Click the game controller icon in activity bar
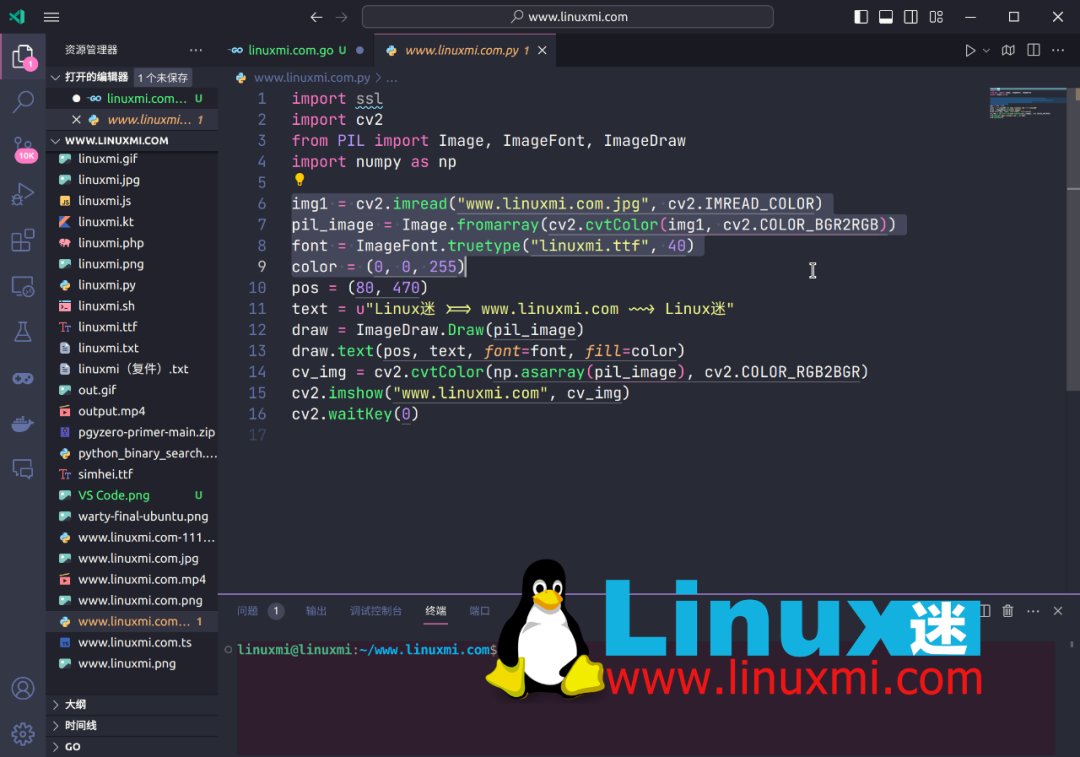This screenshot has width=1080, height=757. (x=23, y=378)
